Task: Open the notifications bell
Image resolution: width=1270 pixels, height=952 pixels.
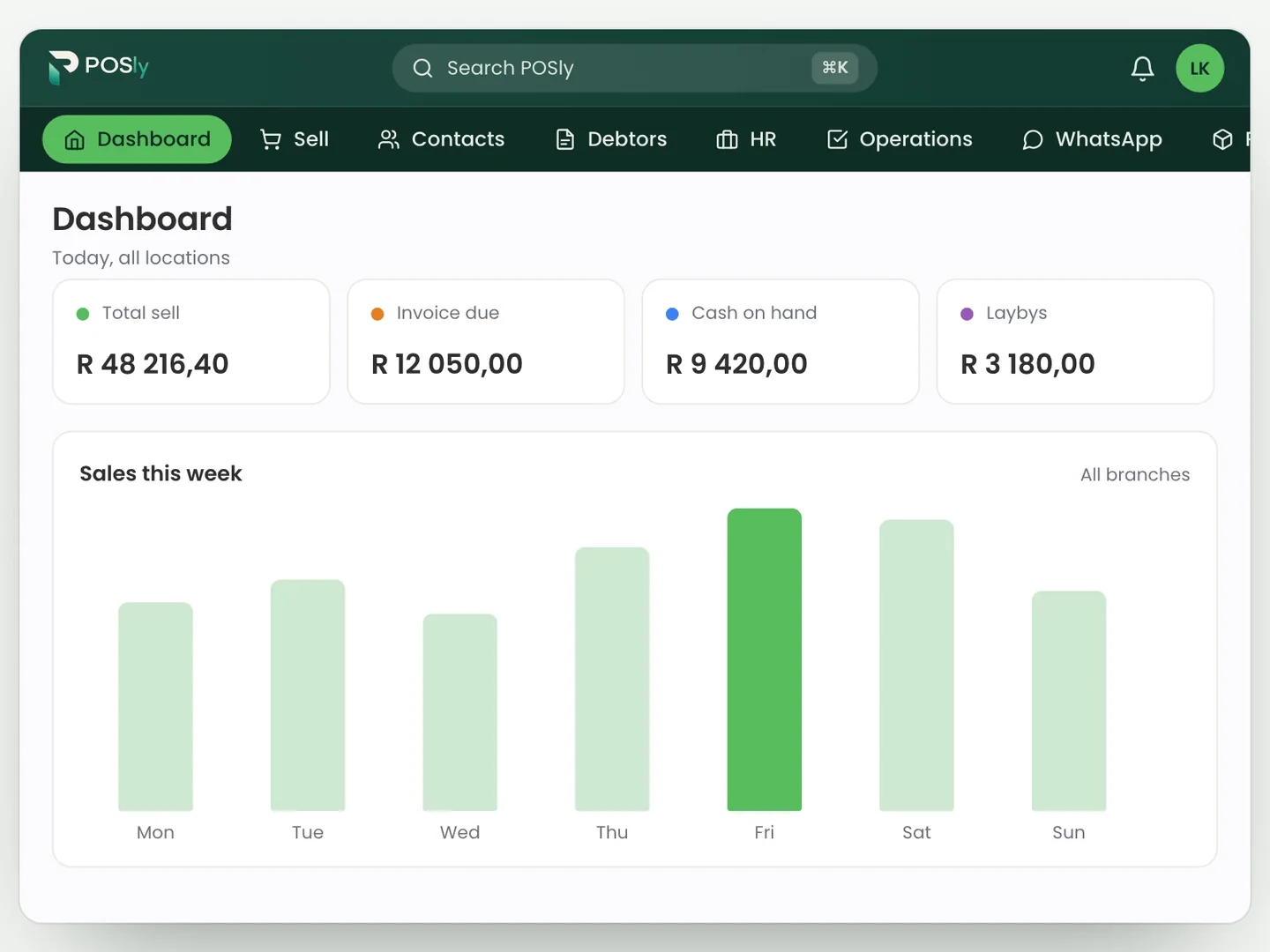Action: pyautogui.click(x=1142, y=68)
